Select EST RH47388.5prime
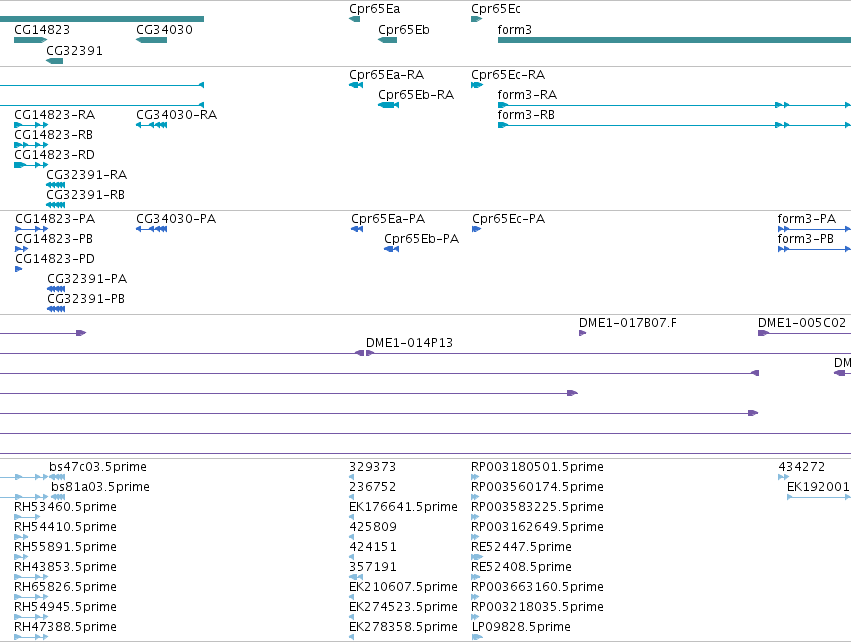This screenshot has width=851, height=642. pos(65,627)
